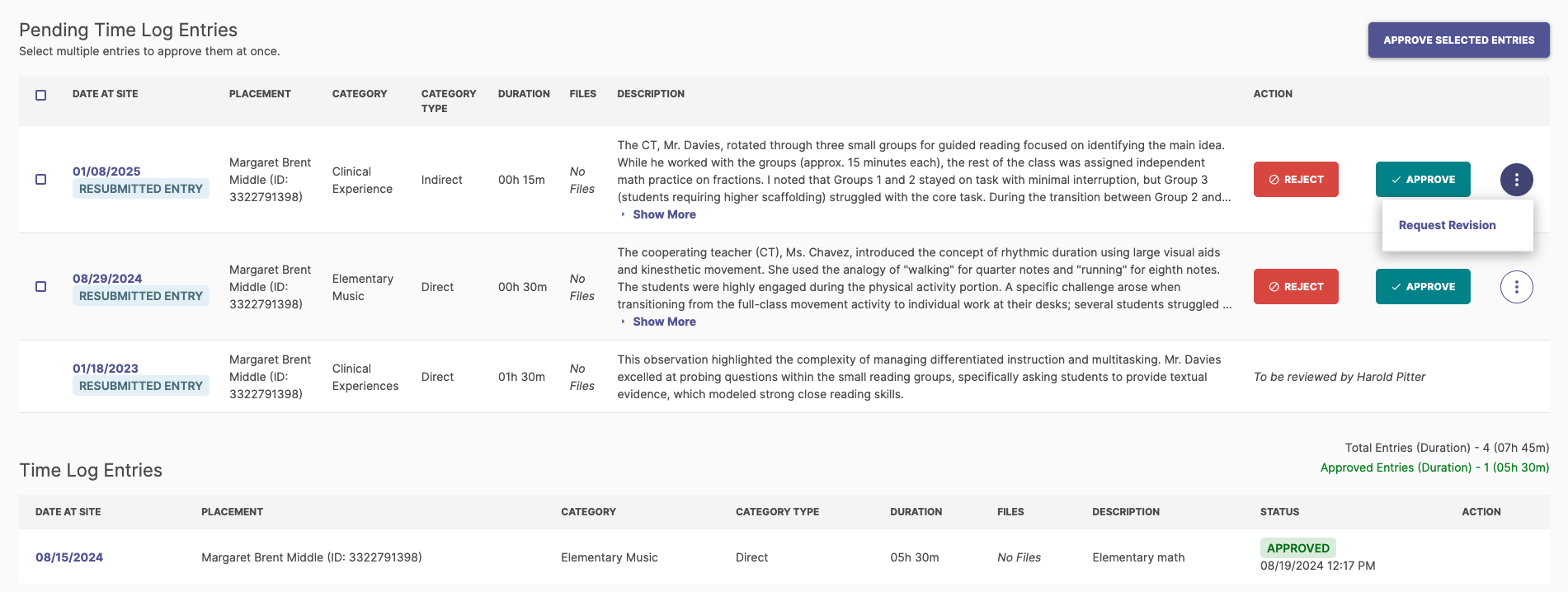
Task: Open the 08/15/2024 approved entry link
Action: 69,557
